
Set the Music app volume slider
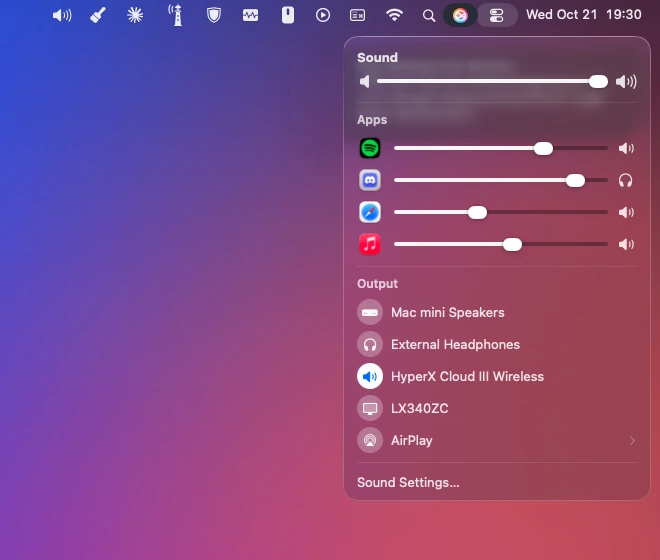tap(501, 244)
